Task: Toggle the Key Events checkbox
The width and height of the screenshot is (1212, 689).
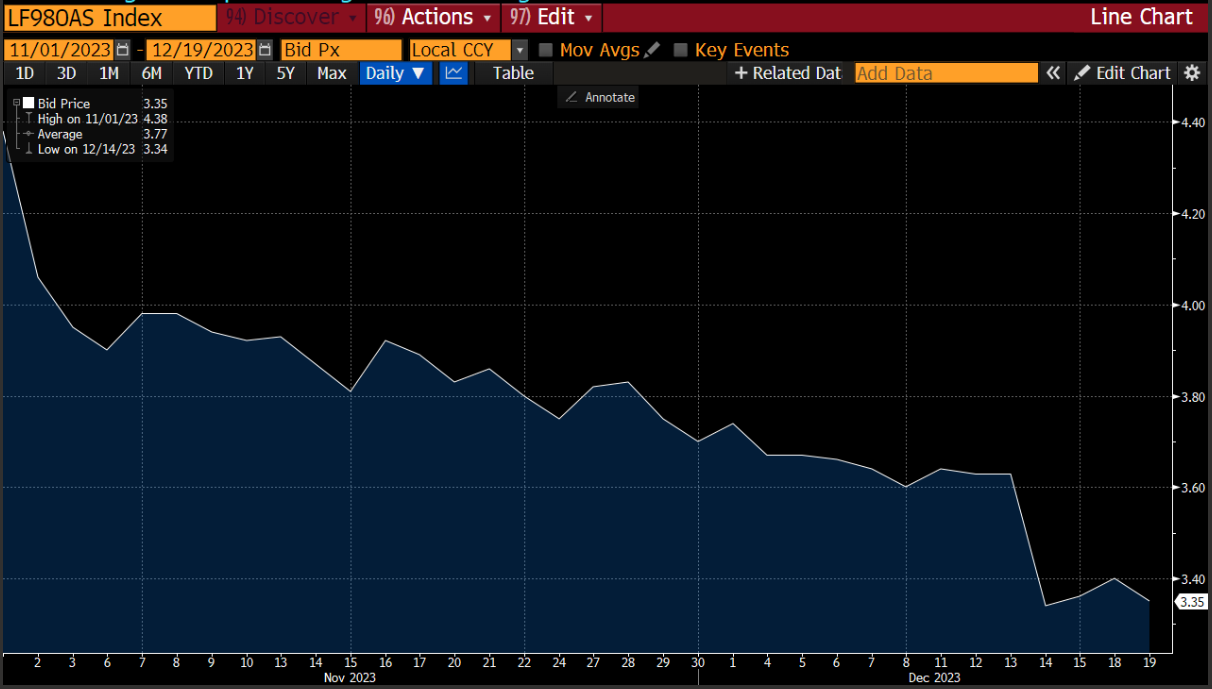Action: tap(681, 50)
